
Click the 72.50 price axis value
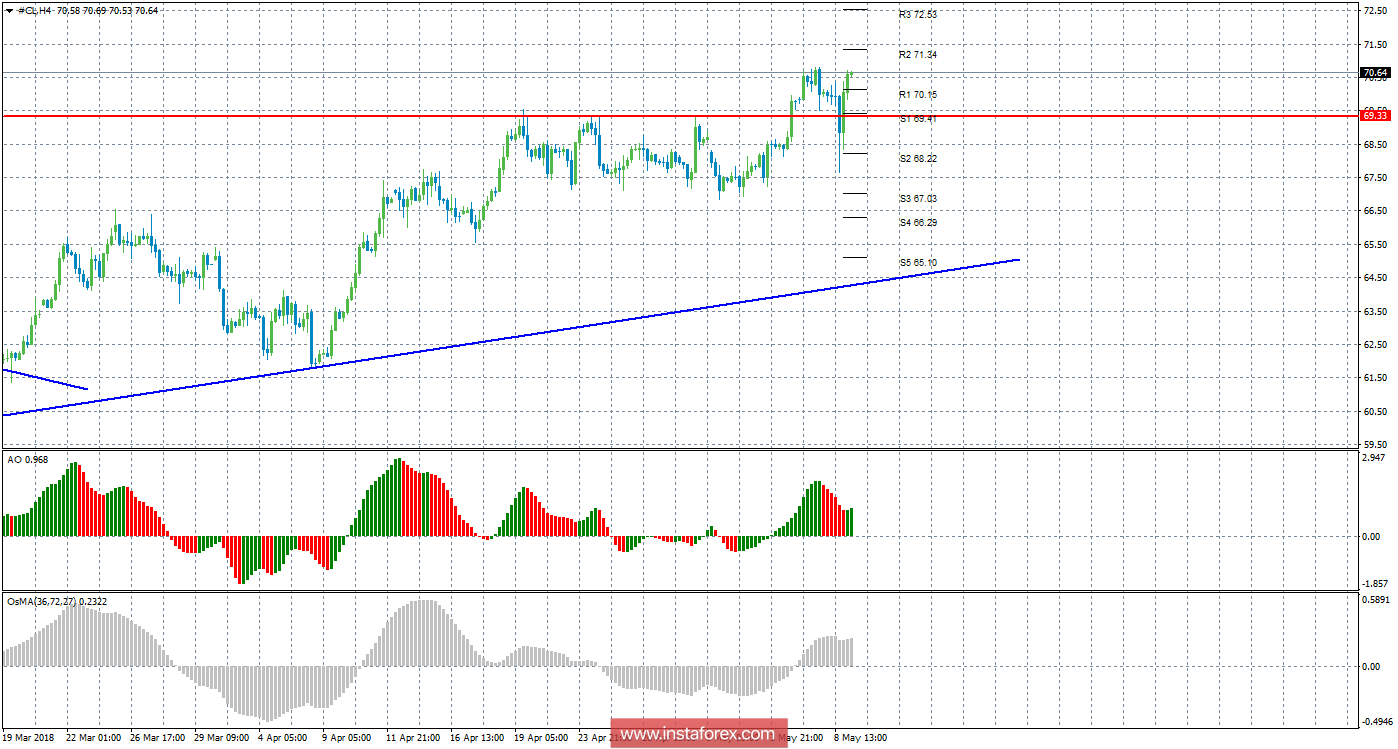[x=1376, y=11]
